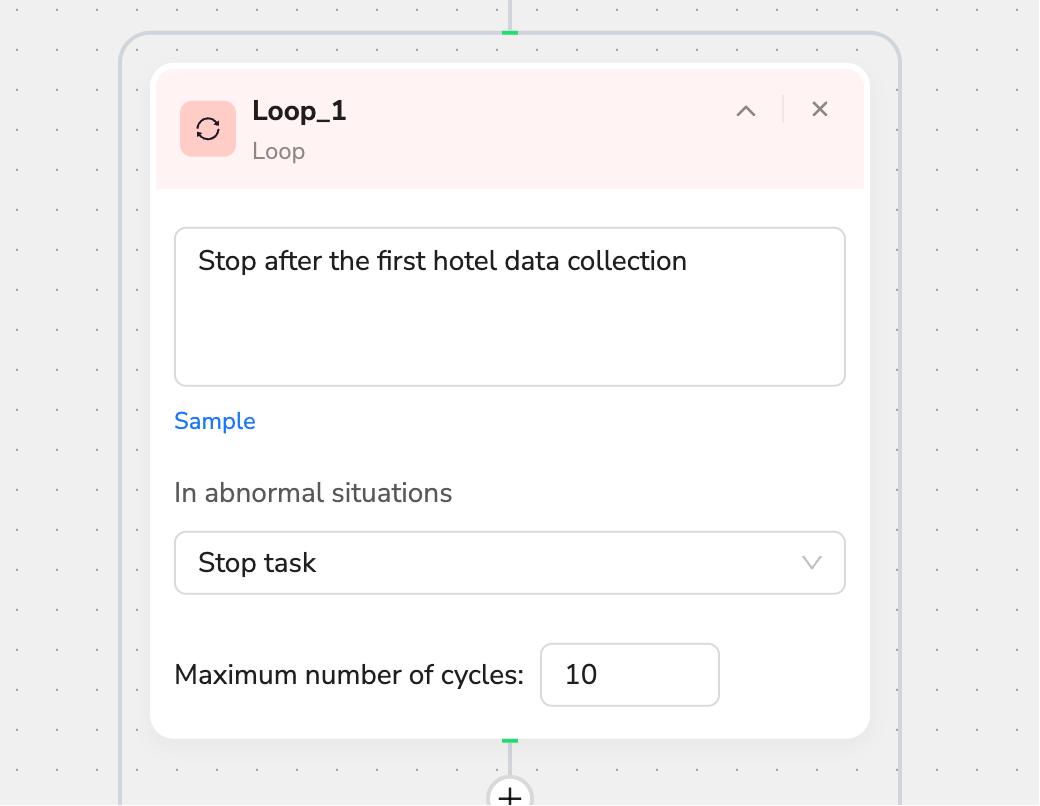Select the pink Loop_1 header bar

(509, 129)
